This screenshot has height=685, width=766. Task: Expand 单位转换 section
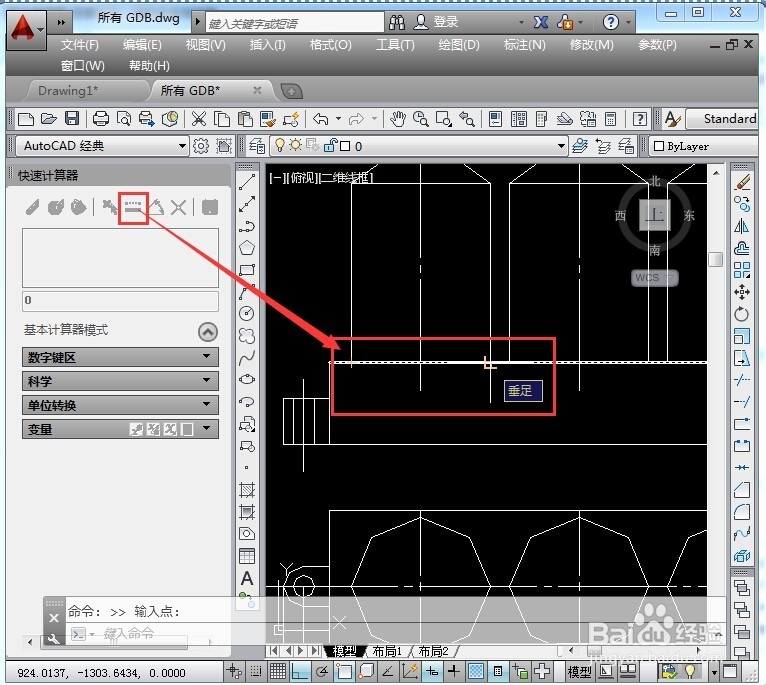pos(120,405)
